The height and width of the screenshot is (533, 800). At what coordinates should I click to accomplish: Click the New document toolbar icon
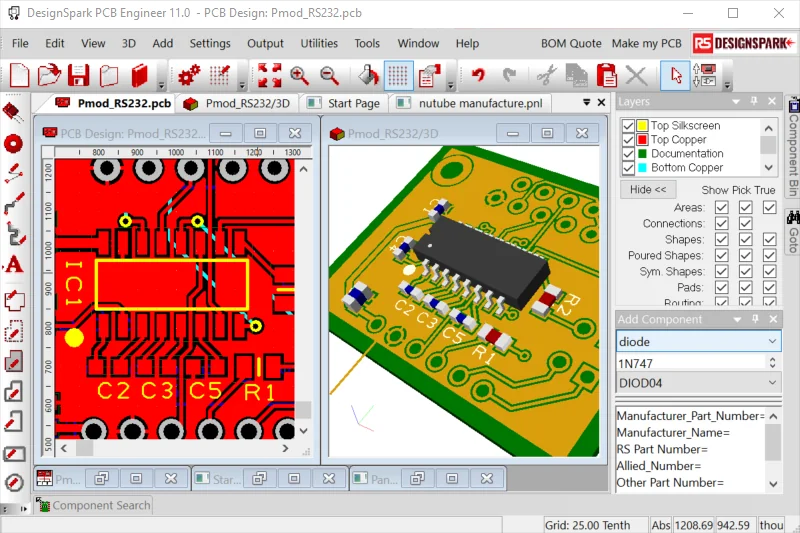click(19, 75)
